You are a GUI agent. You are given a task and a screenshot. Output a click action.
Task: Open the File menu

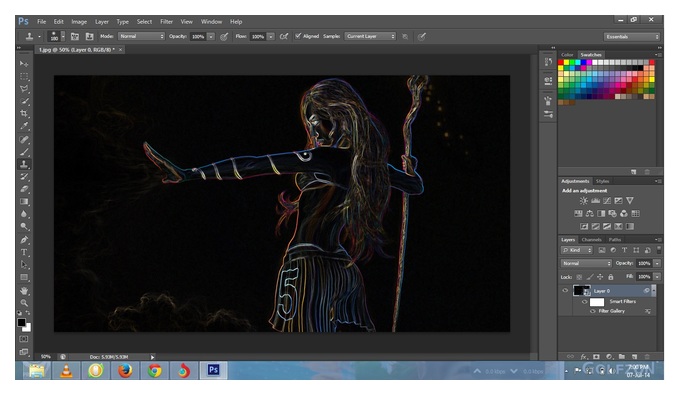coord(42,21)
